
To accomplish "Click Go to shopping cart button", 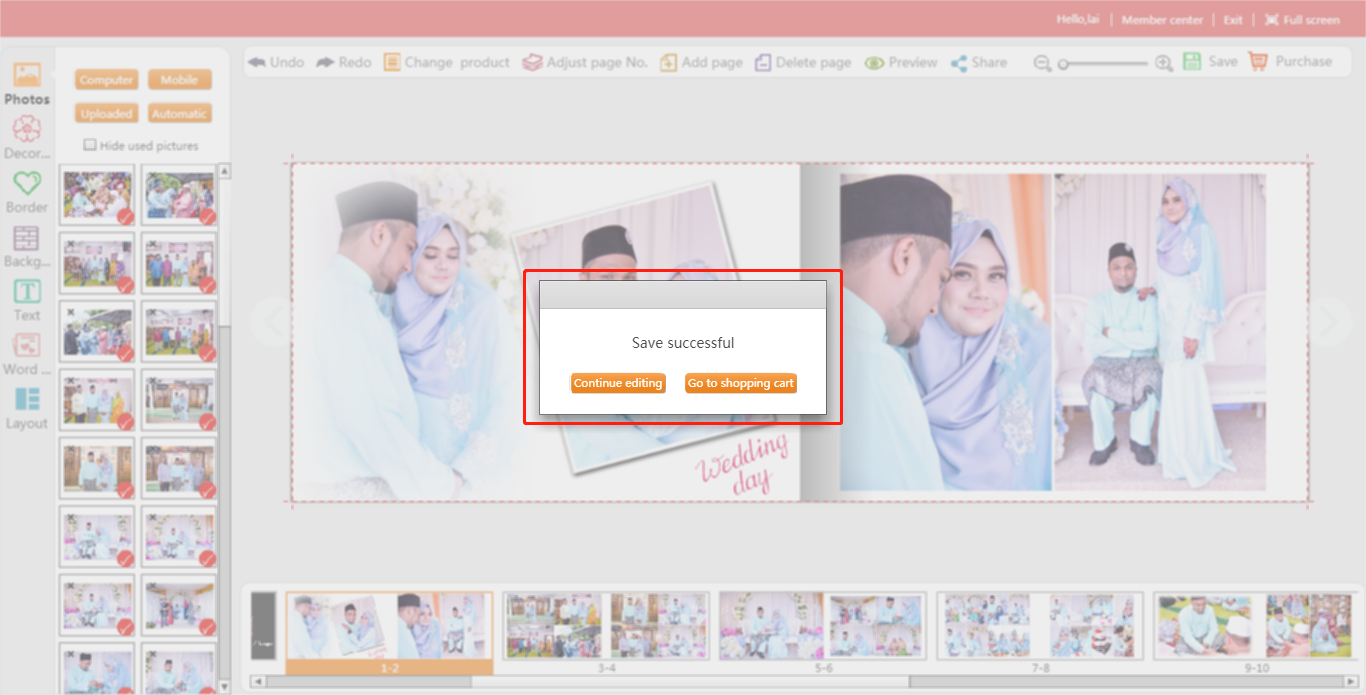I will [x=741, y=383].
